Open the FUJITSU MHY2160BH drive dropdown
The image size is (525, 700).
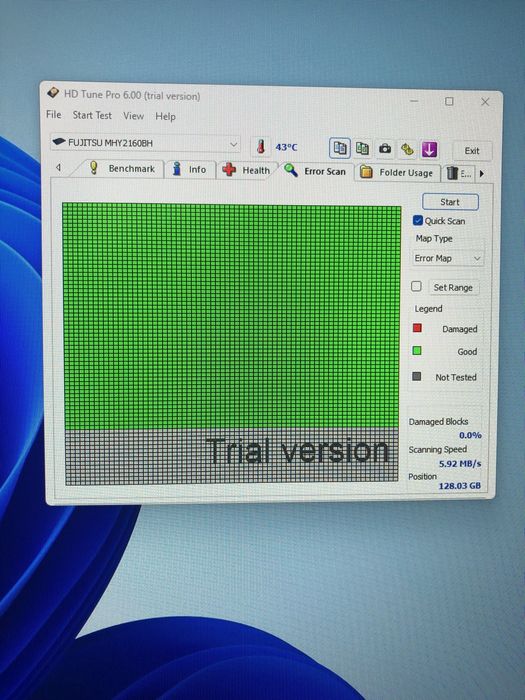point(145,143)
